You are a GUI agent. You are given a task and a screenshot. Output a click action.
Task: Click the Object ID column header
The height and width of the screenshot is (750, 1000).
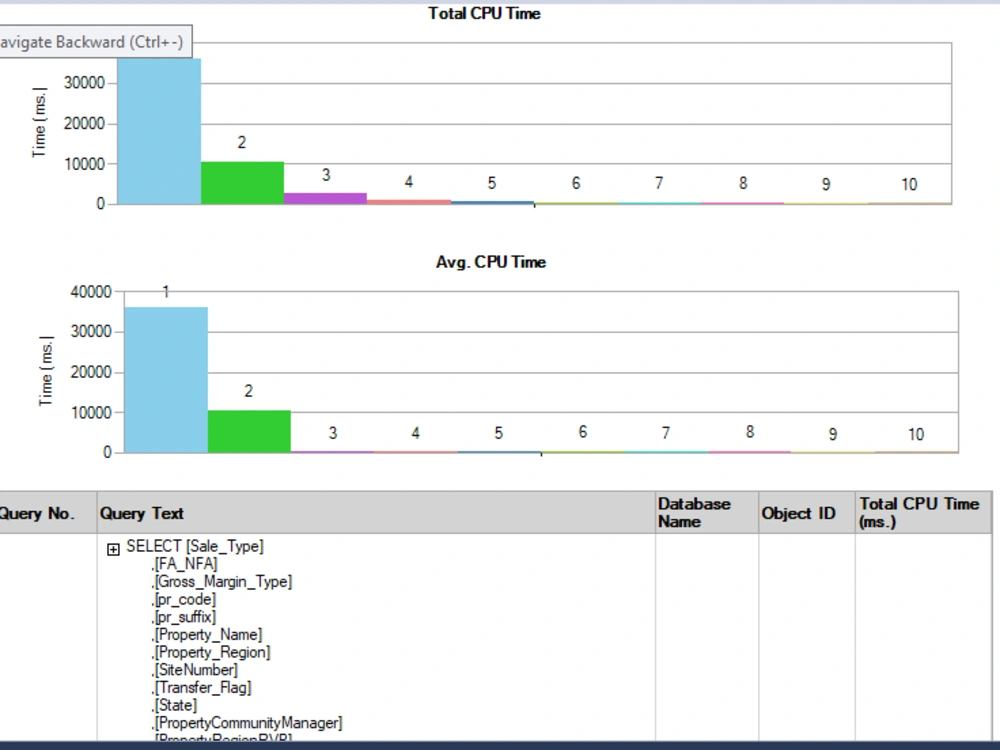[x=807, y=513]
